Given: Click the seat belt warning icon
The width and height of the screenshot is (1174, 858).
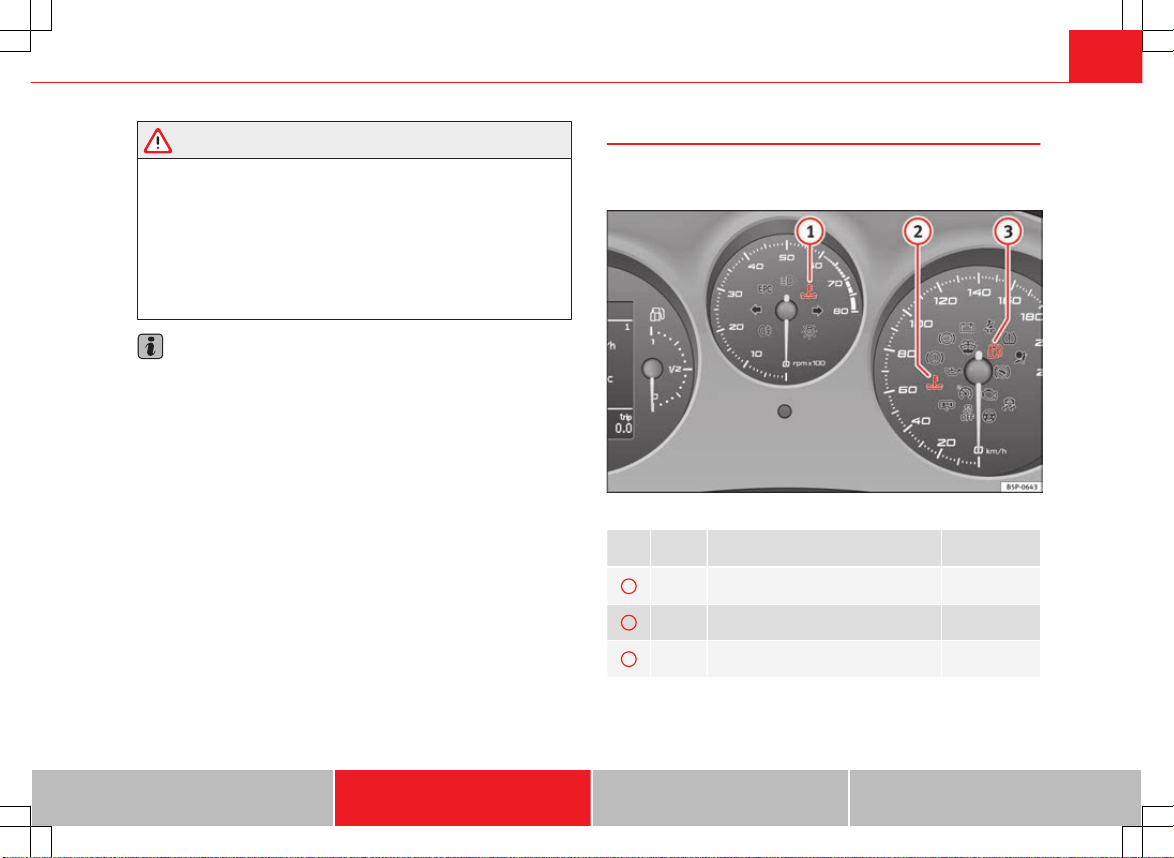Looking at the screenshot, I should [989, 327].
